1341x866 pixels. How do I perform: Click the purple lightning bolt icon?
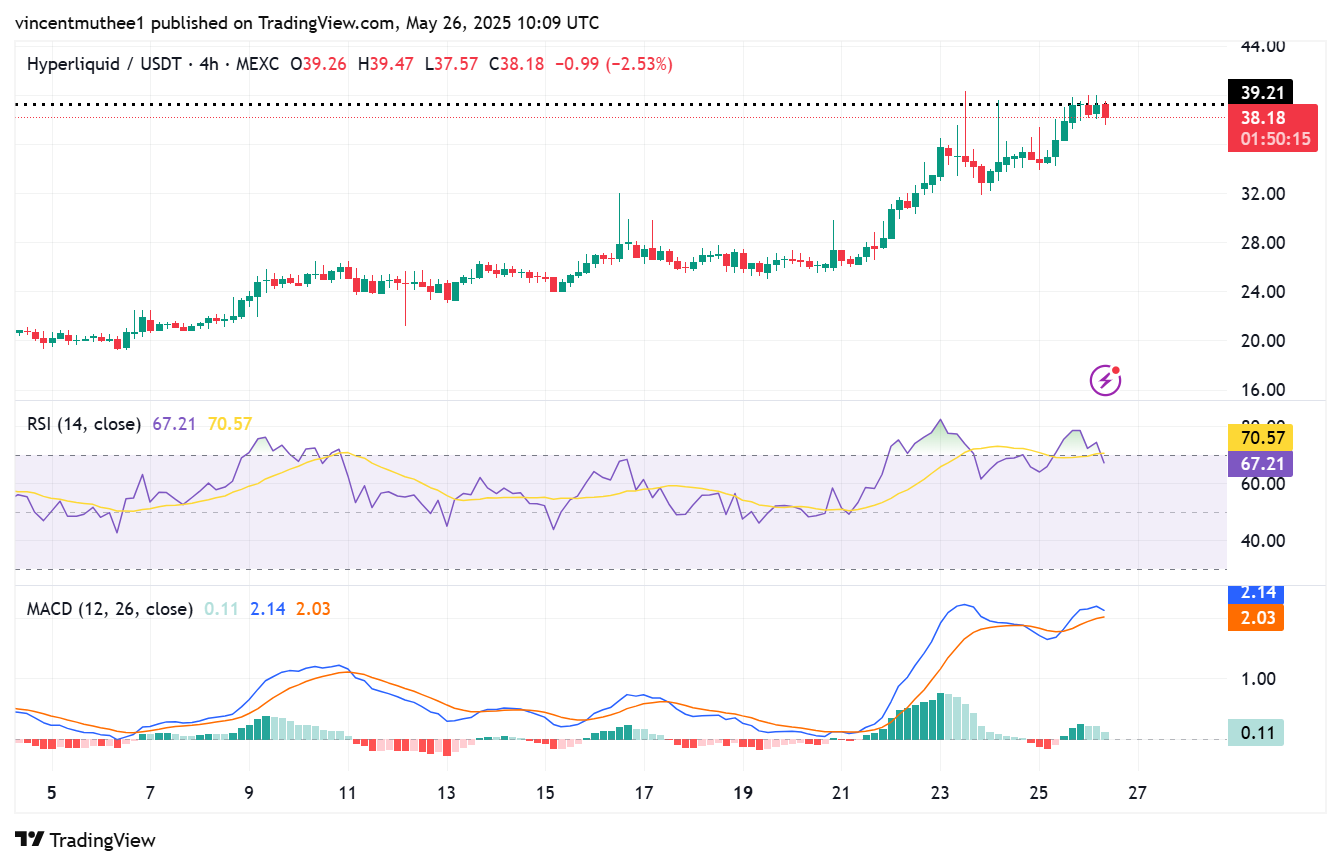[x=1105, y=380]
